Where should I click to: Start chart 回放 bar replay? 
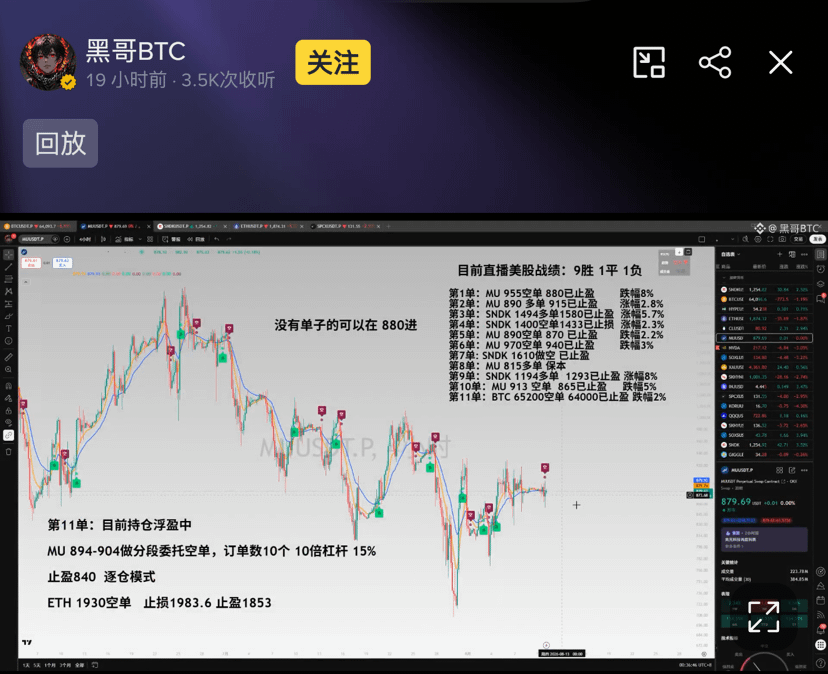click(195, 239)
